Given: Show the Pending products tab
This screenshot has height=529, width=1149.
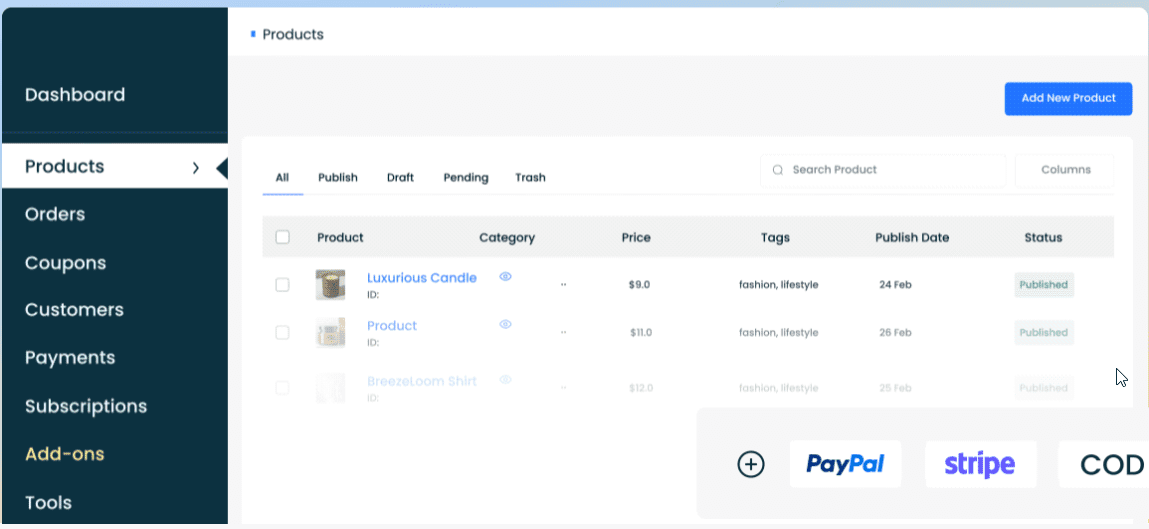Looking at the screenshot, I should (x=466, y=177).
